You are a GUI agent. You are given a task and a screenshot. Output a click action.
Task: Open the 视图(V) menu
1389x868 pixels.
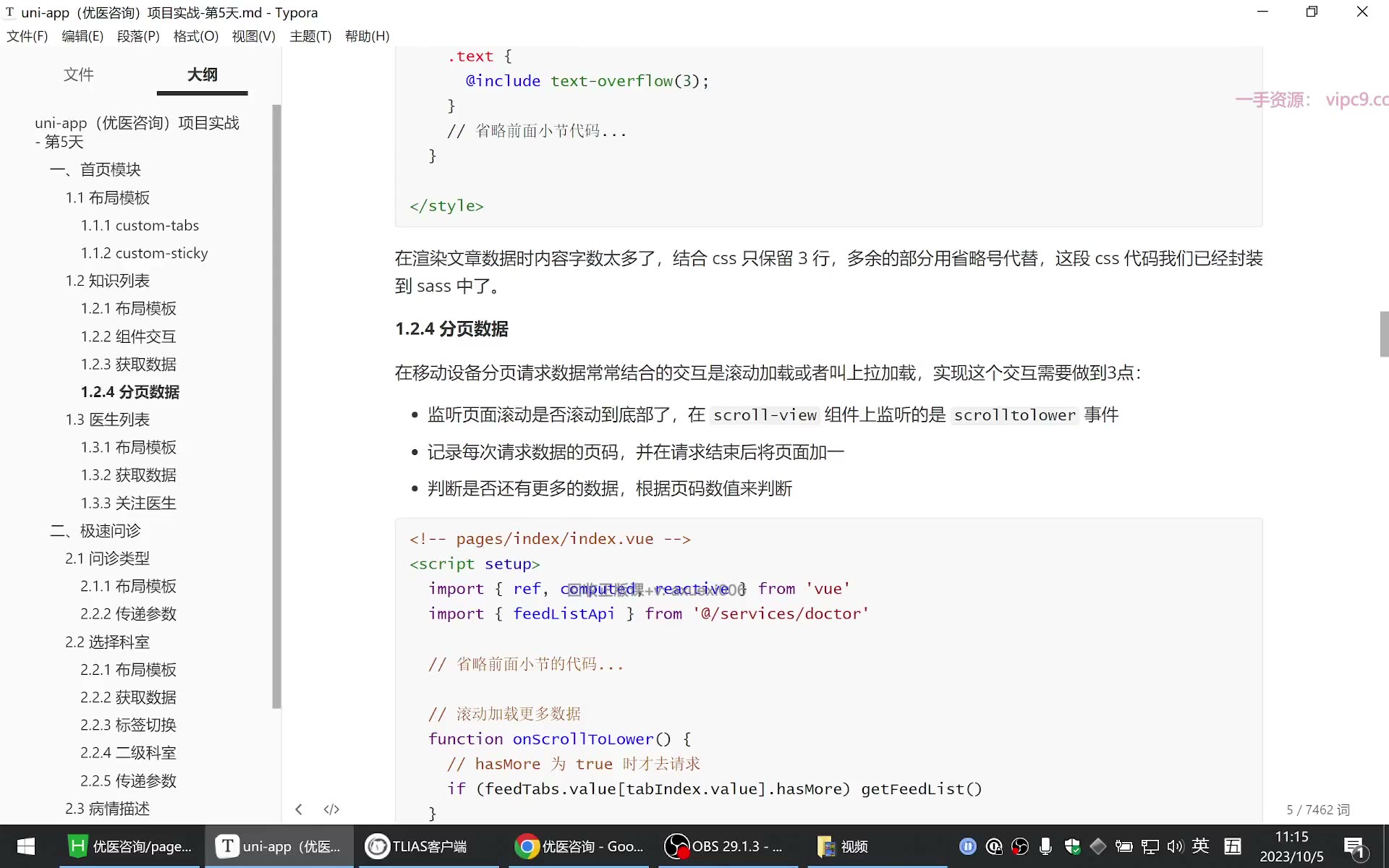254,36
